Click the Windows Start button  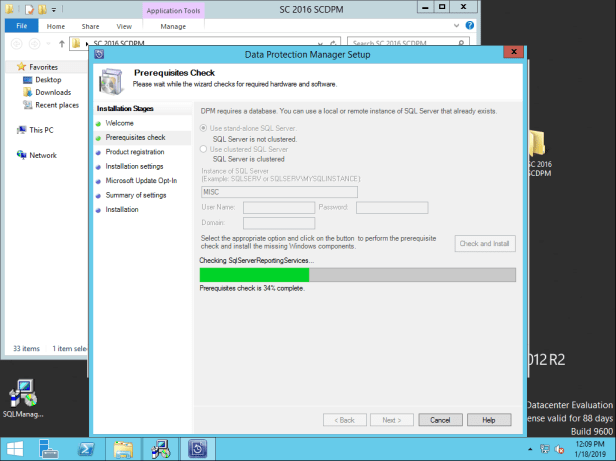16,448
